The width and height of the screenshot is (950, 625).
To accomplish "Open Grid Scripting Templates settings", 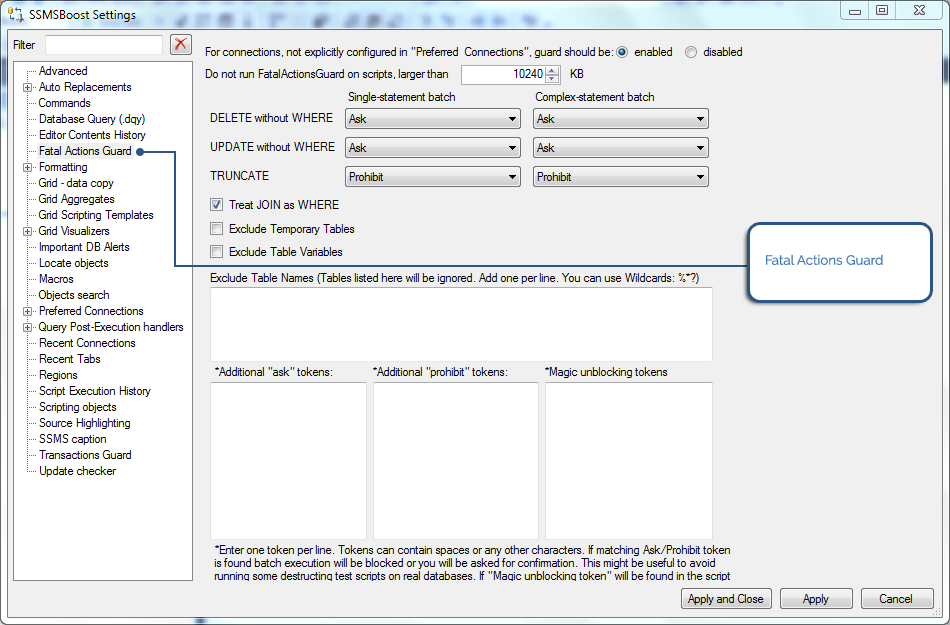I will tap(96, 215).
